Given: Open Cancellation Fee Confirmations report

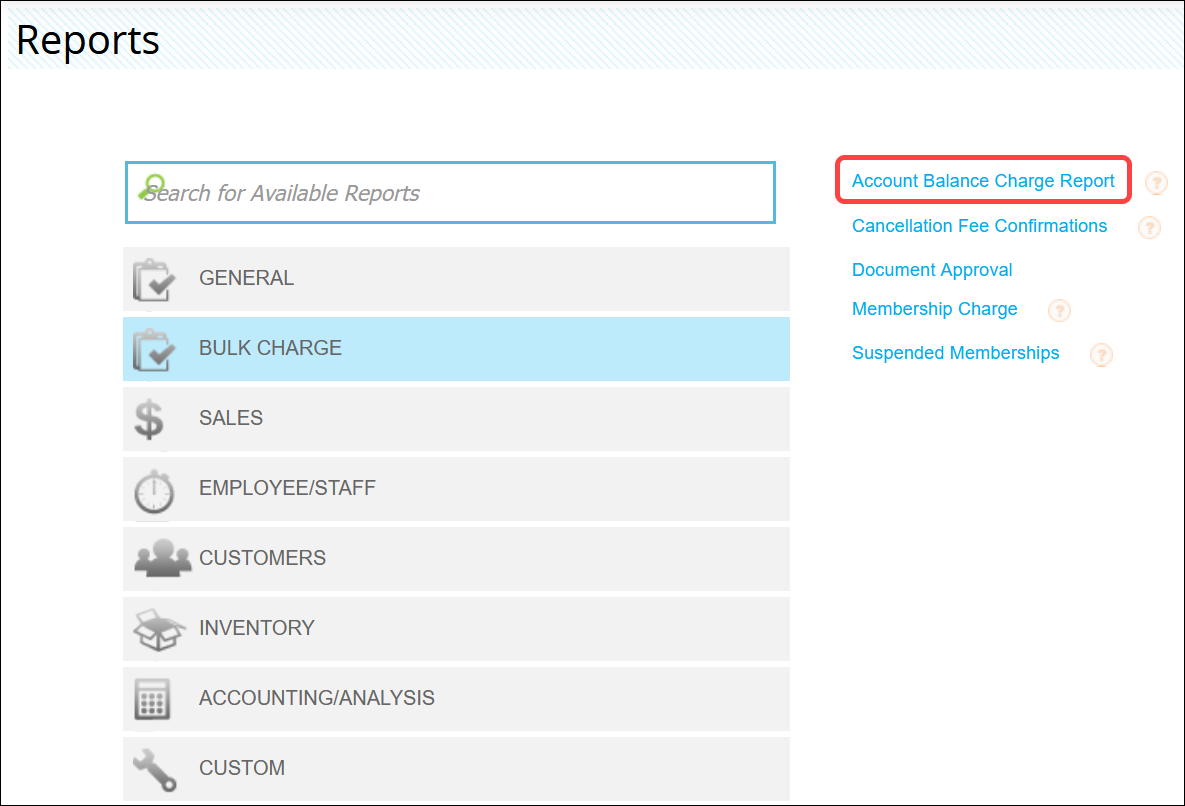Looking at the screenshot, I should [979, 226].
